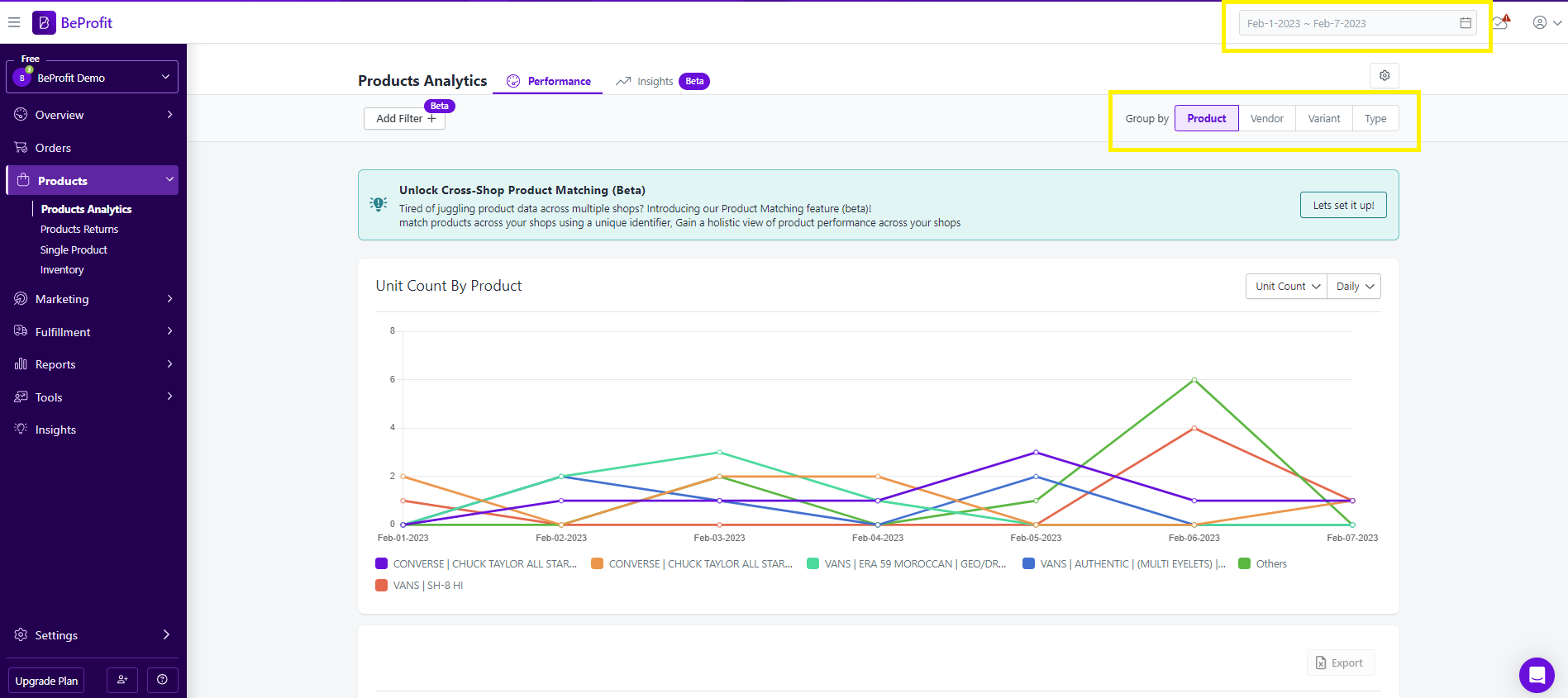Click the BeProfit Demo shop avatar
1568x698 pixels.
[x=22, y=78]
